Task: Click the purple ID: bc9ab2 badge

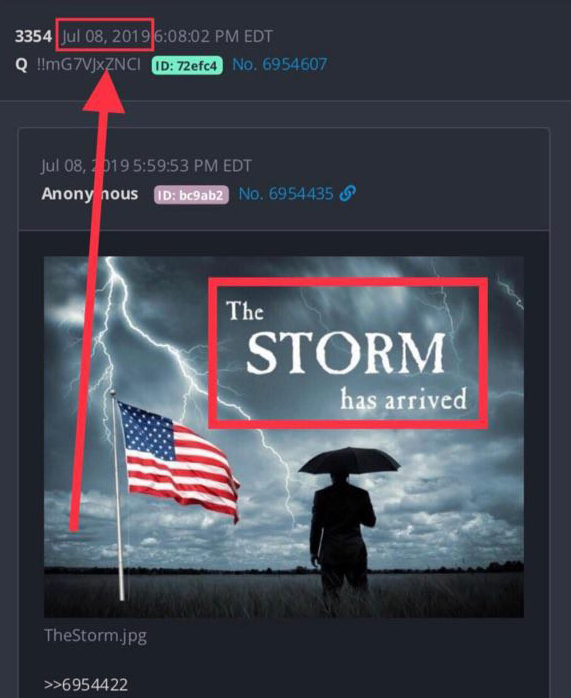Action: point(191,195)
